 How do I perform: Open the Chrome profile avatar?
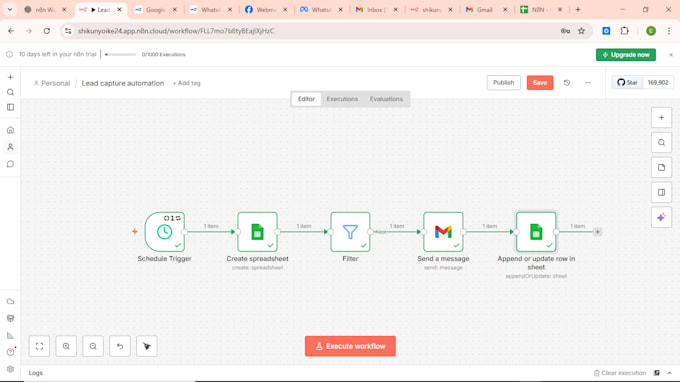point(651,31)
